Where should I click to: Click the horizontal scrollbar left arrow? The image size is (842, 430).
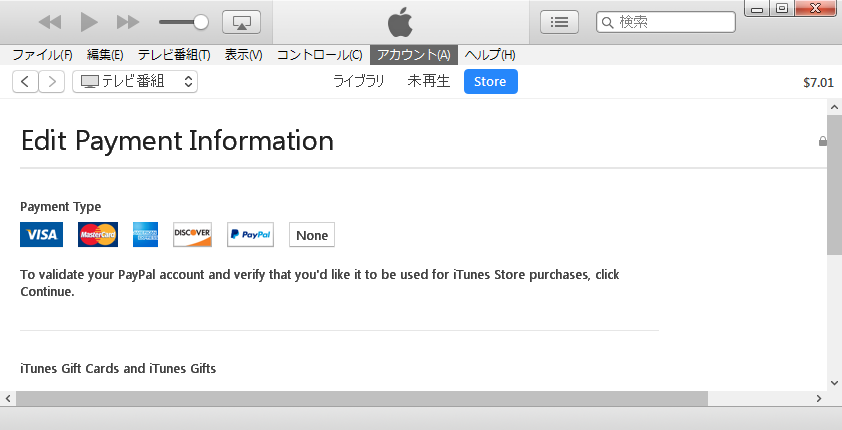(x=8, y=398)
